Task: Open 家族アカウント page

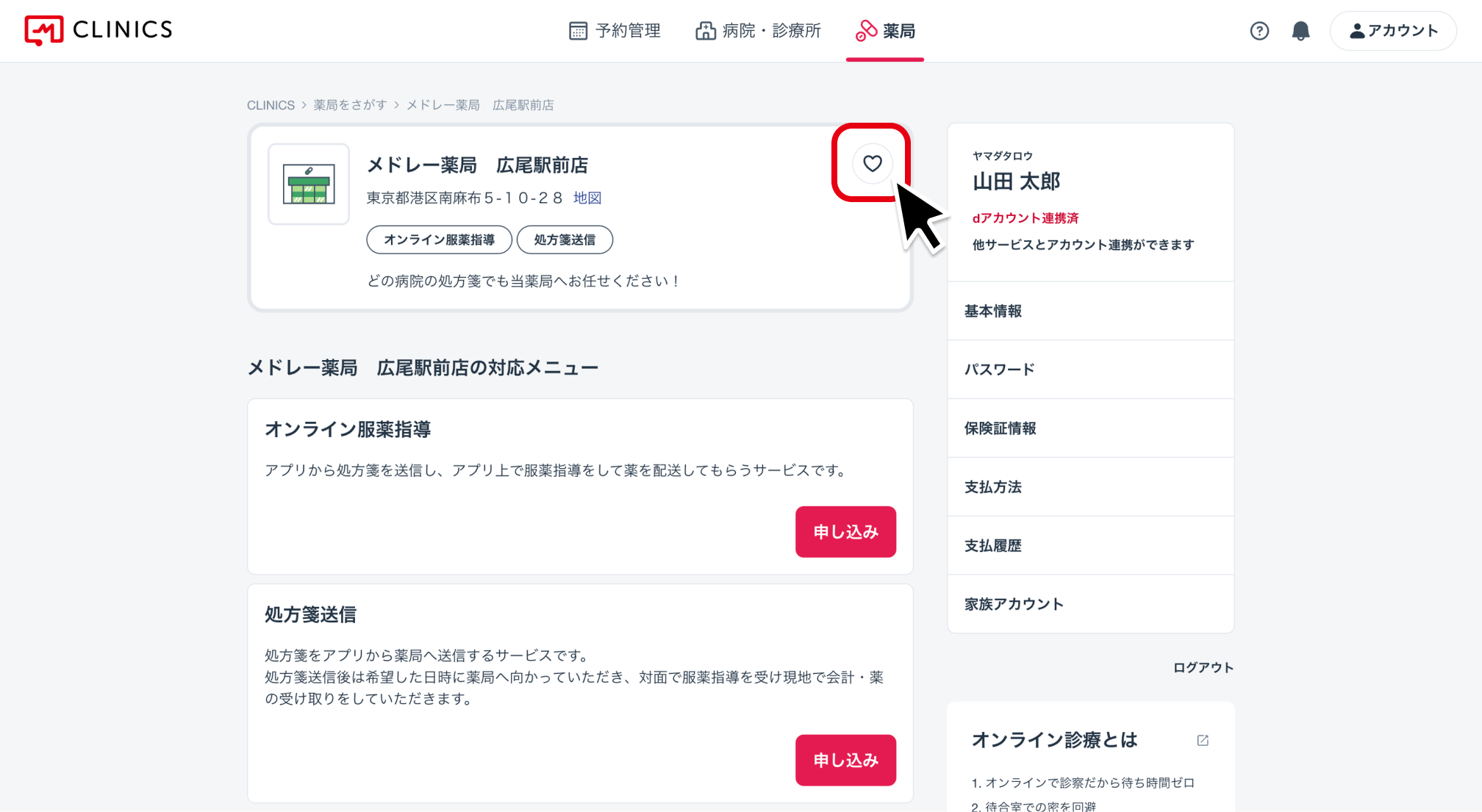Action: pos(1090,604)
